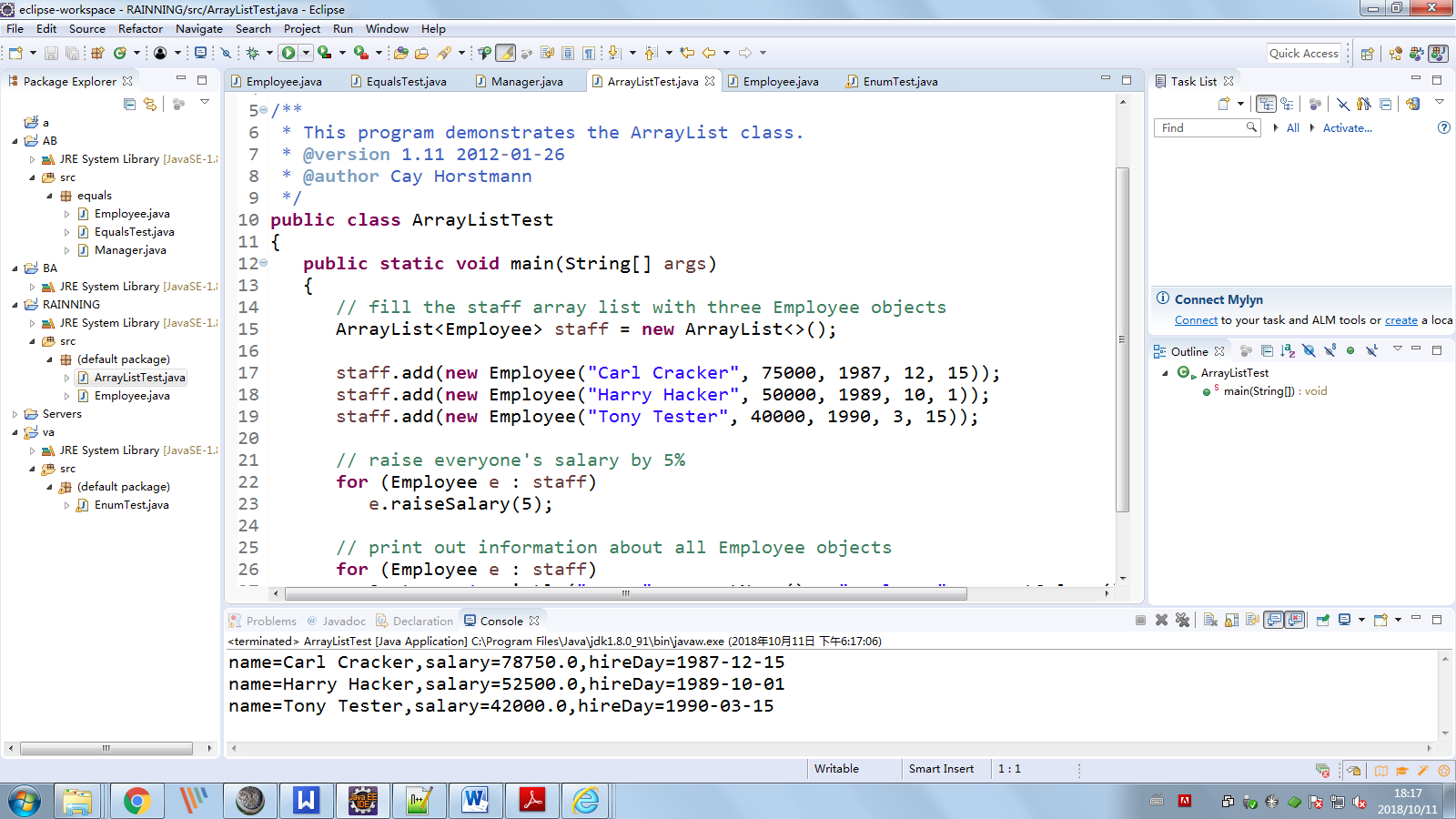Expand ArrayListTest.java tree node

[x=66, y=378]
